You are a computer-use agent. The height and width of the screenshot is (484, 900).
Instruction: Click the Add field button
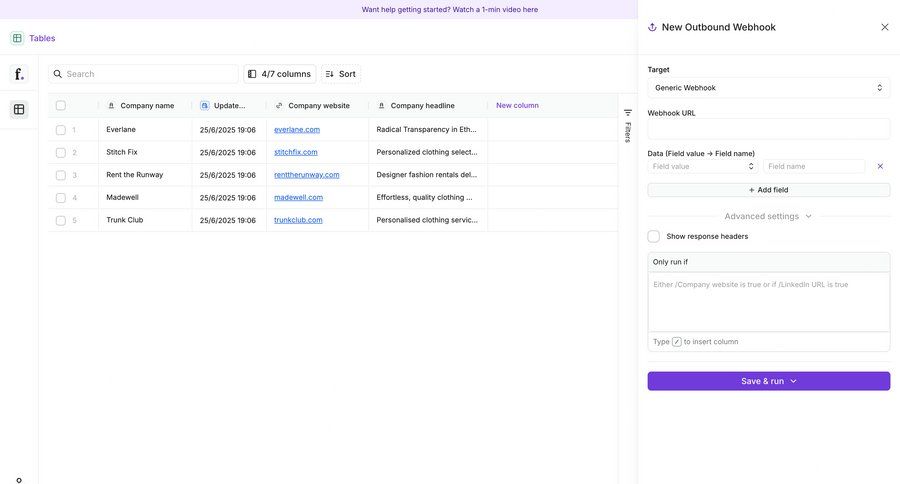pyautogui.click(x=769, y=190)
